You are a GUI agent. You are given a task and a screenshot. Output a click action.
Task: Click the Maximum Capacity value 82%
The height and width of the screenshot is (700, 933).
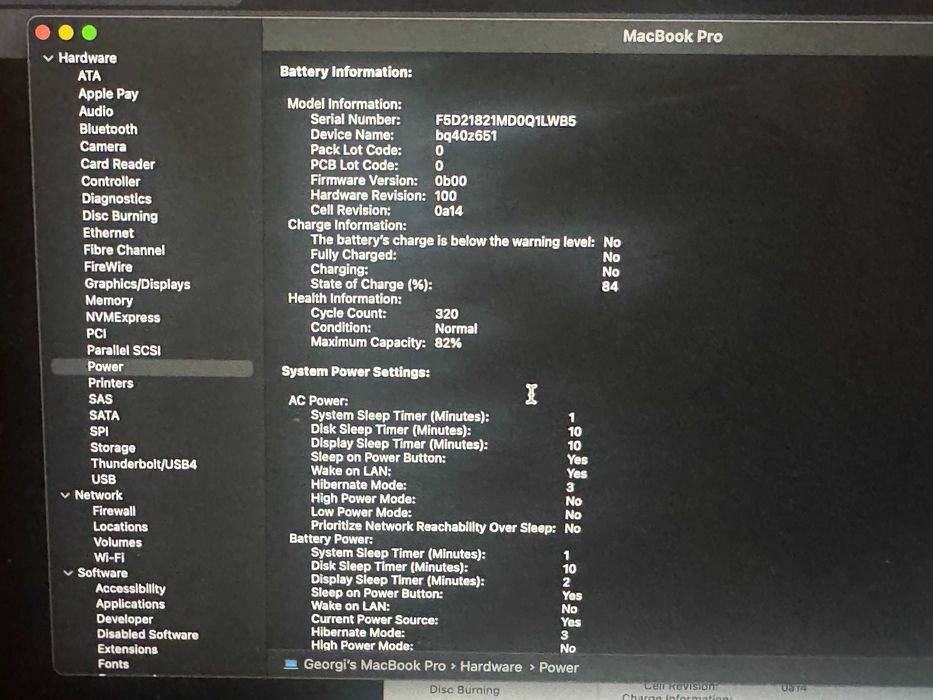448,343
